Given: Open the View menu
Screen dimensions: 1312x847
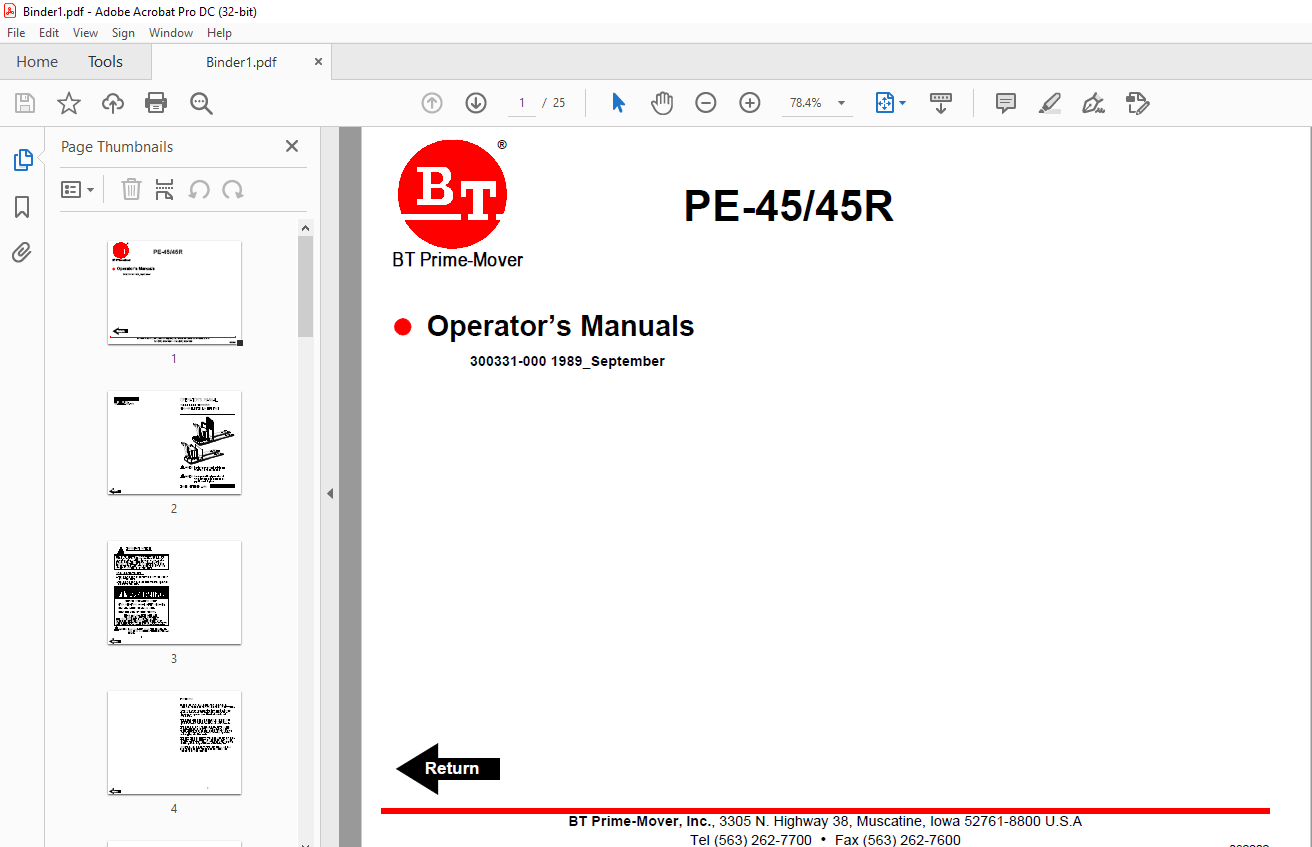Looking at the screenshot, I should (x=85, y=33).
